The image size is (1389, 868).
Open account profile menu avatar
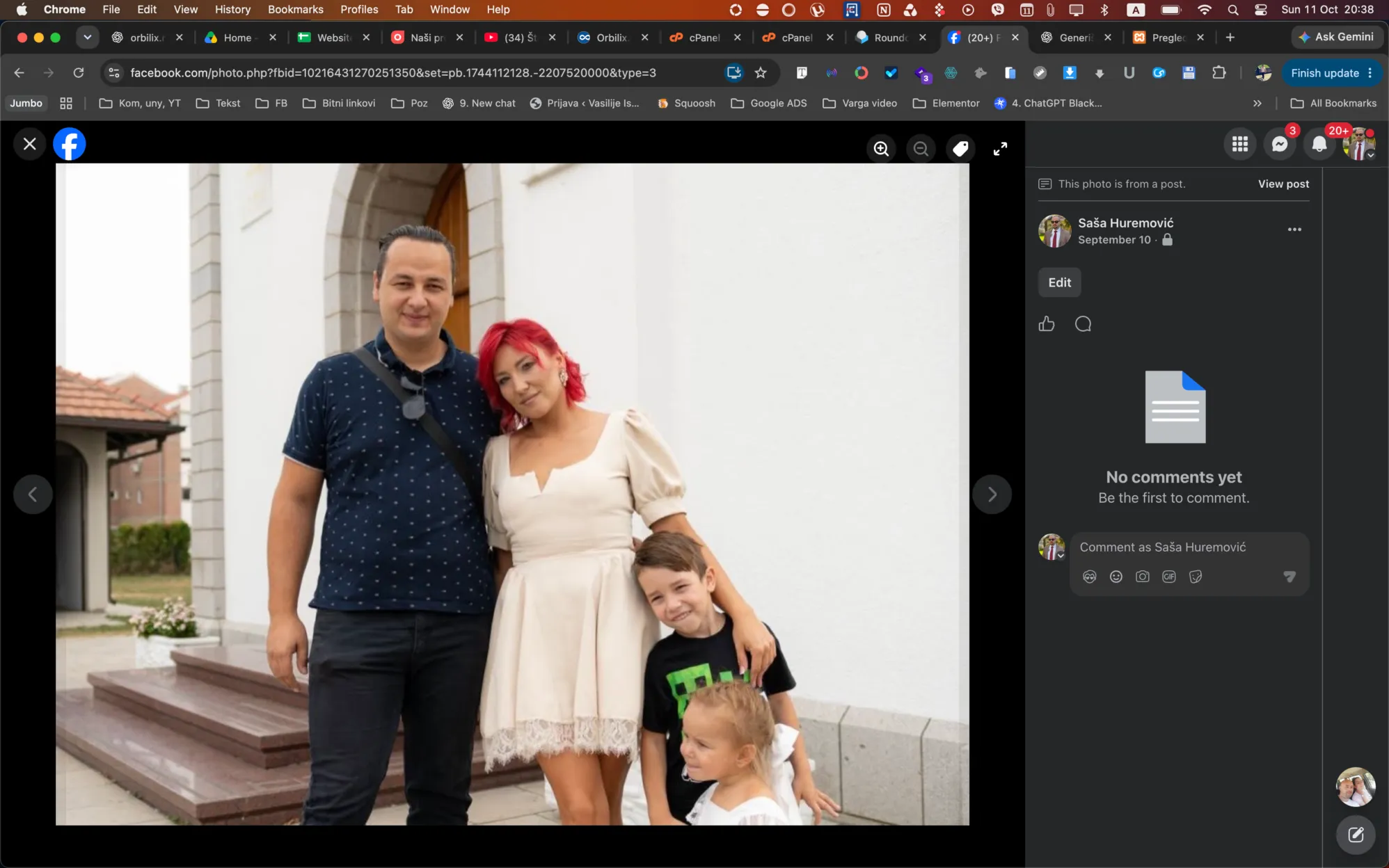pyautogui.click(x=1359, y=144)
